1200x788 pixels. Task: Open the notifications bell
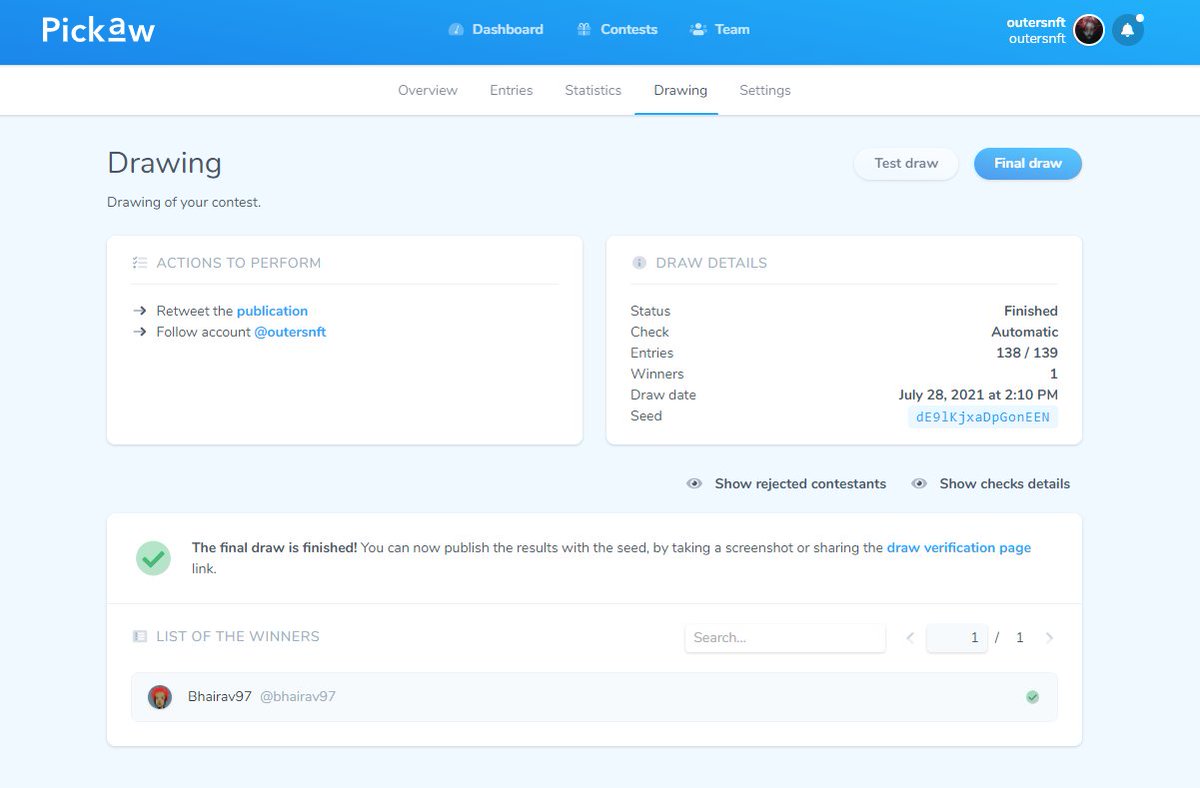pos(1127,30)
